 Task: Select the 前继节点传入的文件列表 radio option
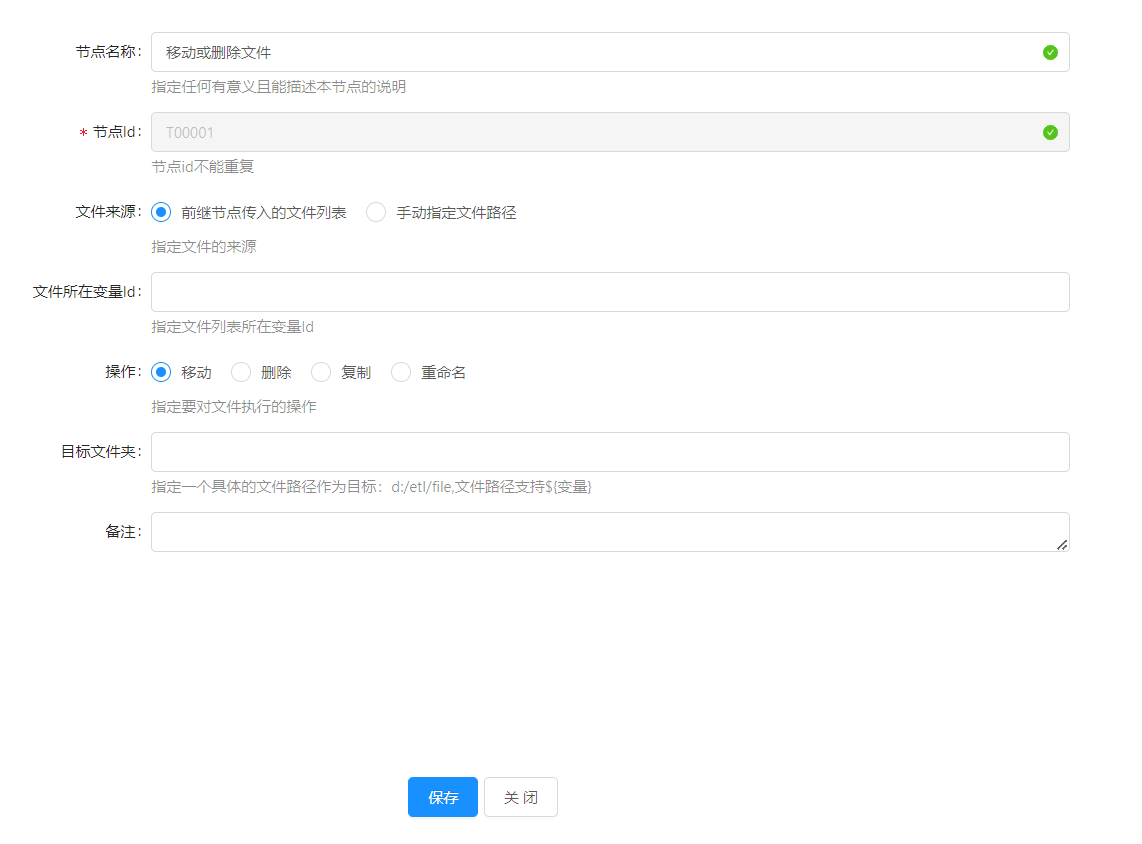[161, 212]
